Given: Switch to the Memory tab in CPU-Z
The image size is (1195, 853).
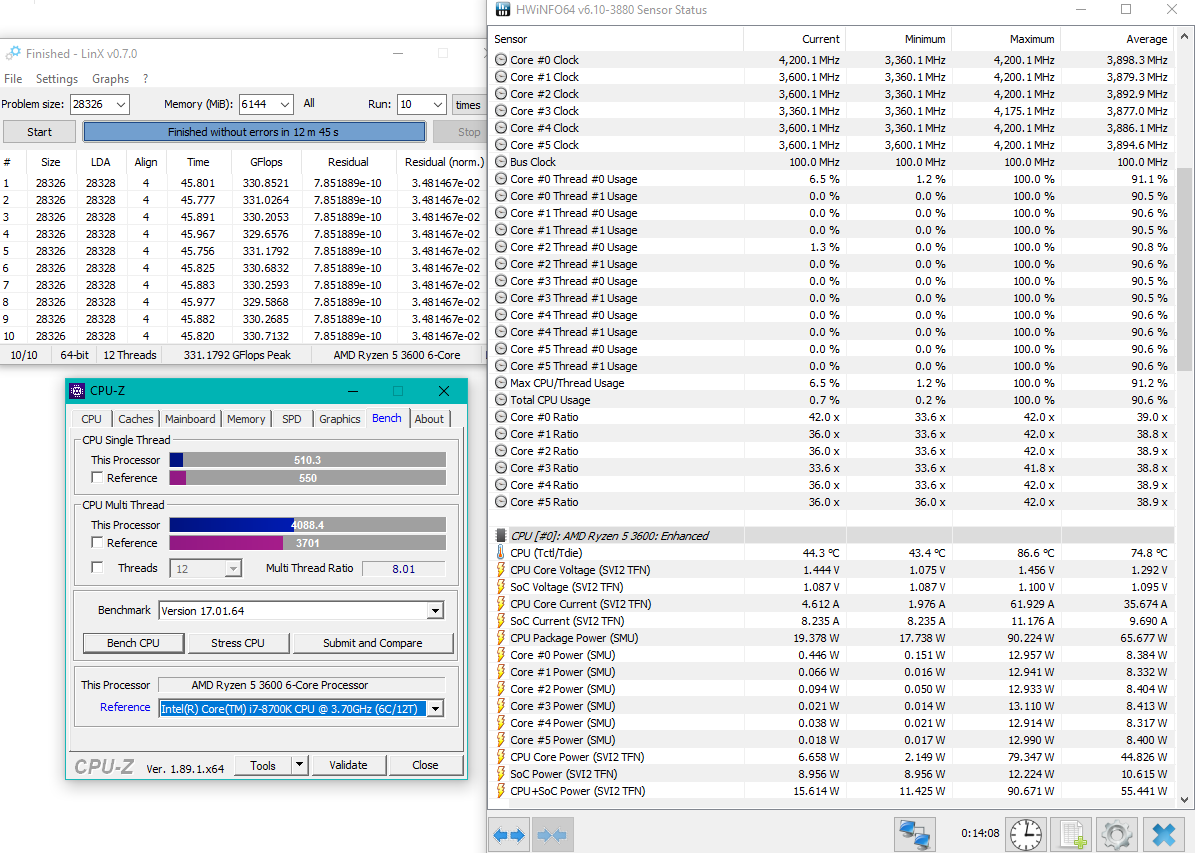Looking at the screenshot, I should click(245, 418).
